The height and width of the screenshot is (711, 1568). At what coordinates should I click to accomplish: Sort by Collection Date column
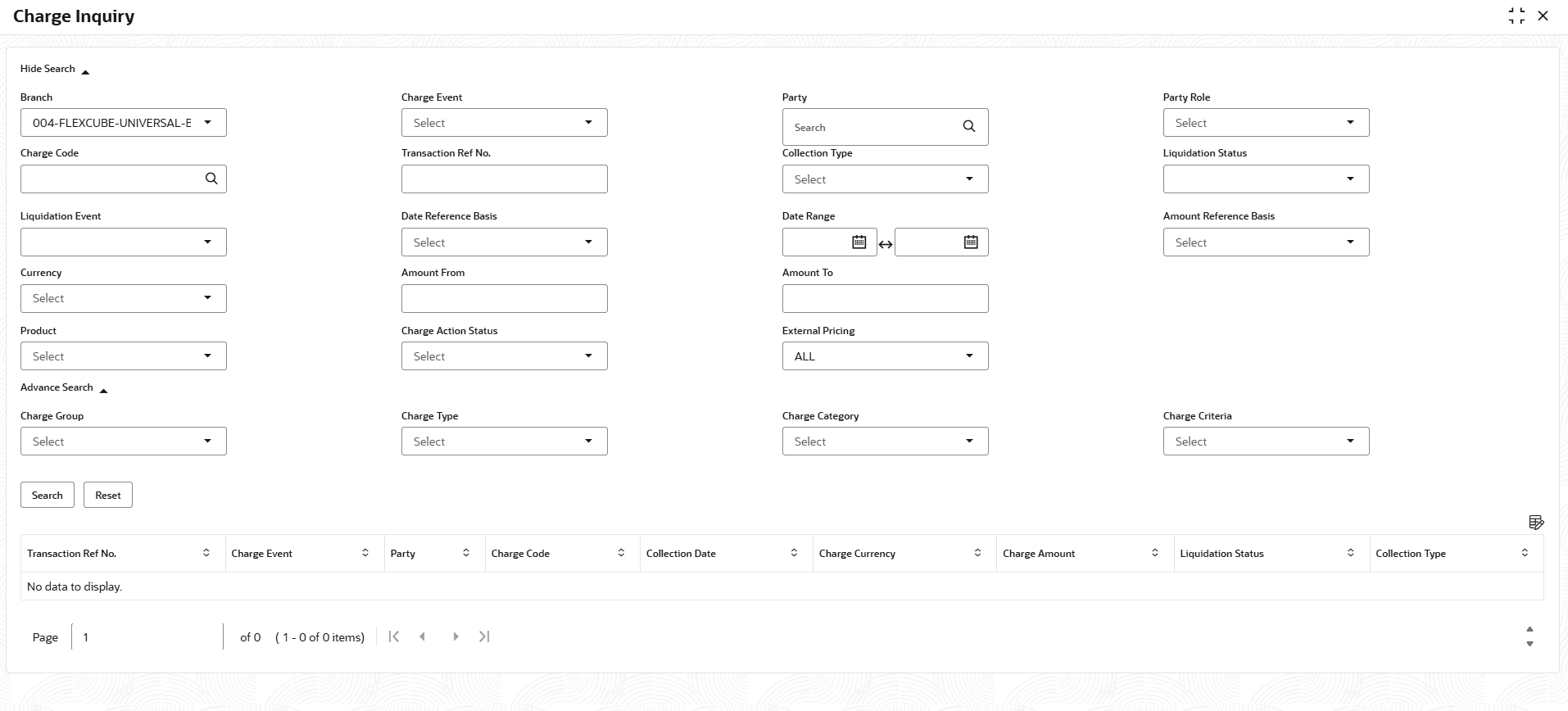tap(794, 553)
